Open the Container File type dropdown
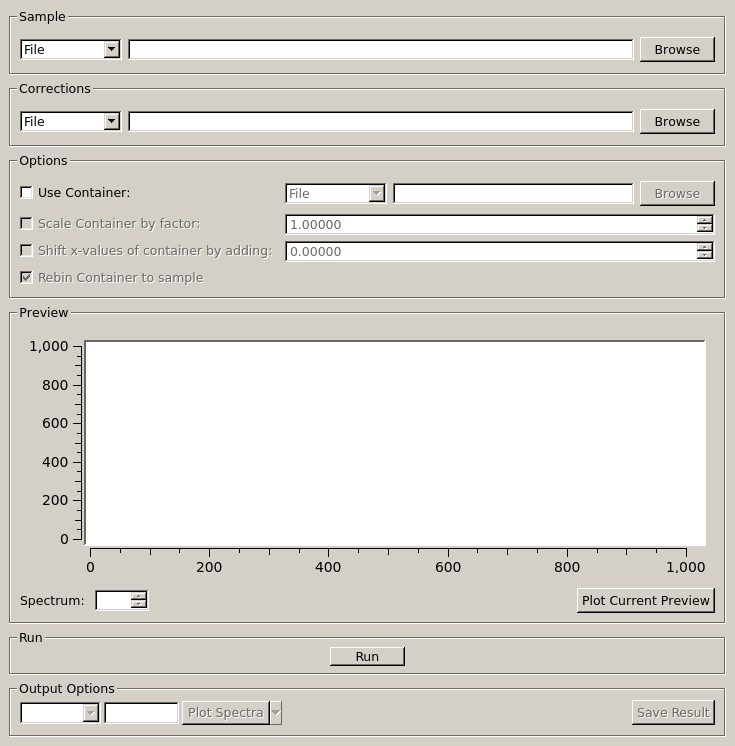 click(335, 193)
